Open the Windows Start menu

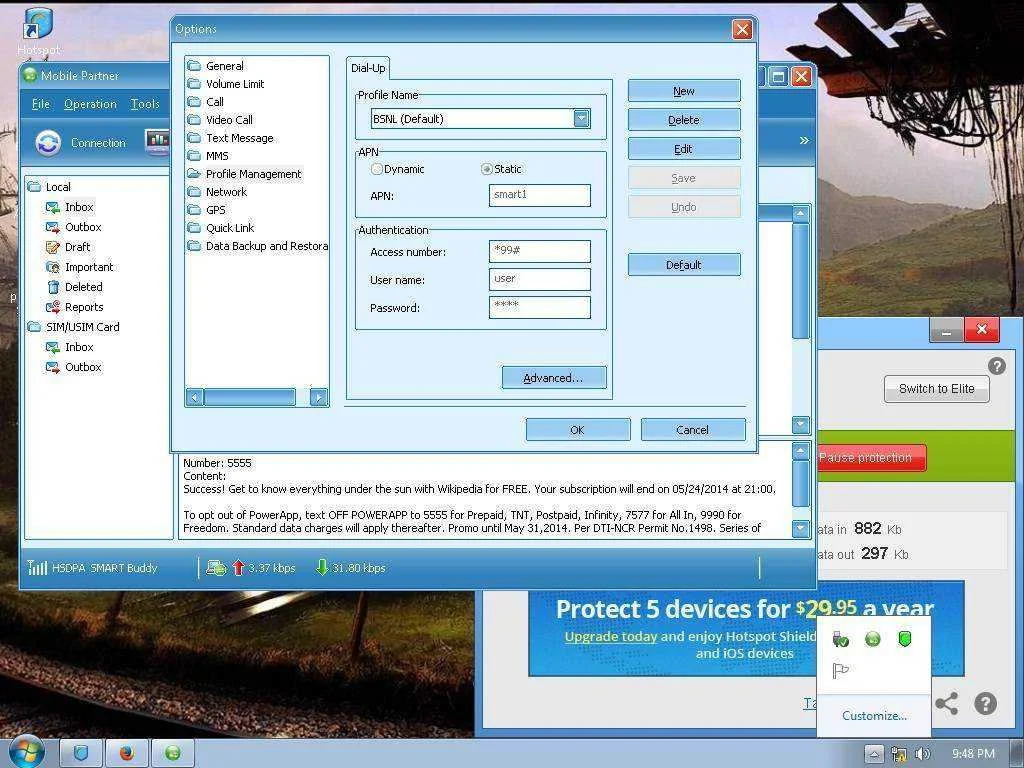26,752
